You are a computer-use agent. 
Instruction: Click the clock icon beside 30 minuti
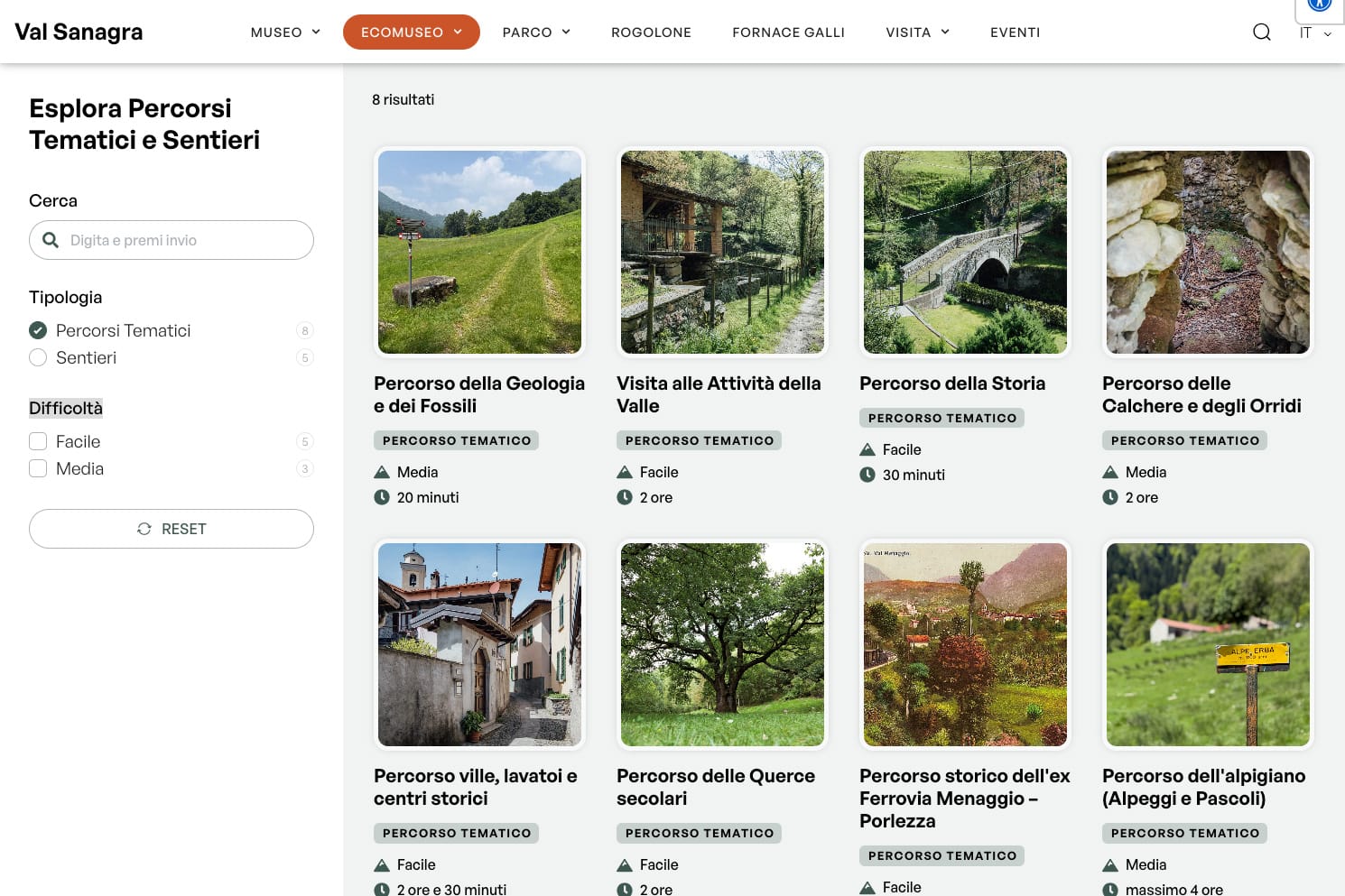tap(867, 475)
